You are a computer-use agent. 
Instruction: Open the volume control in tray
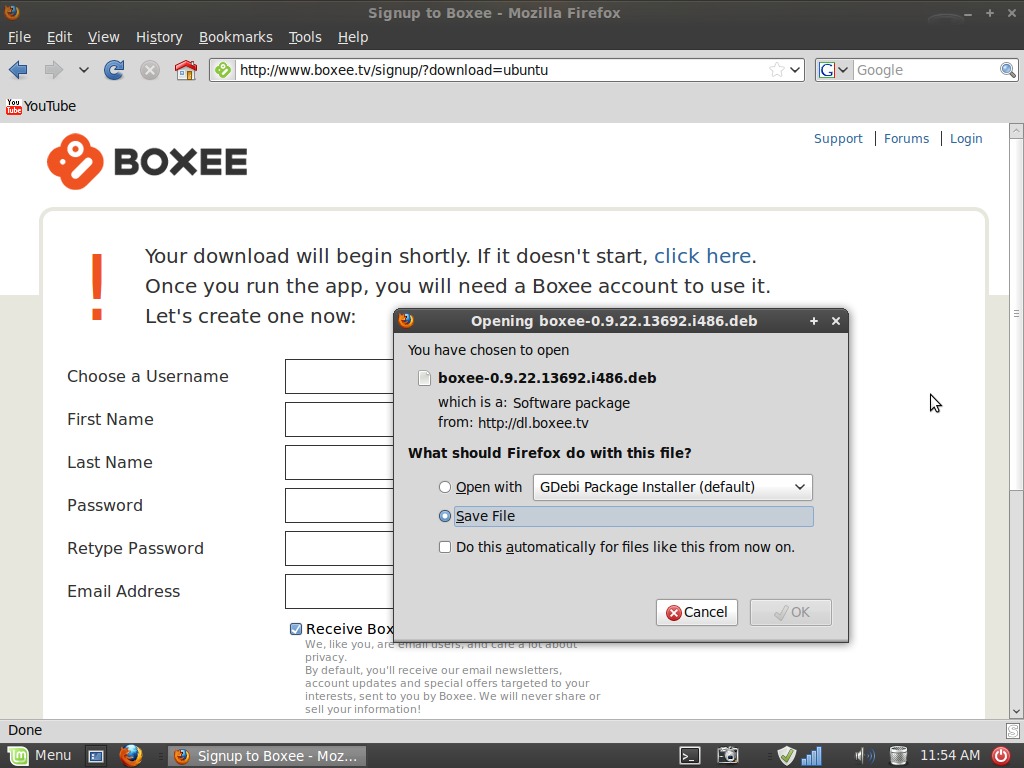pos(865,756)
